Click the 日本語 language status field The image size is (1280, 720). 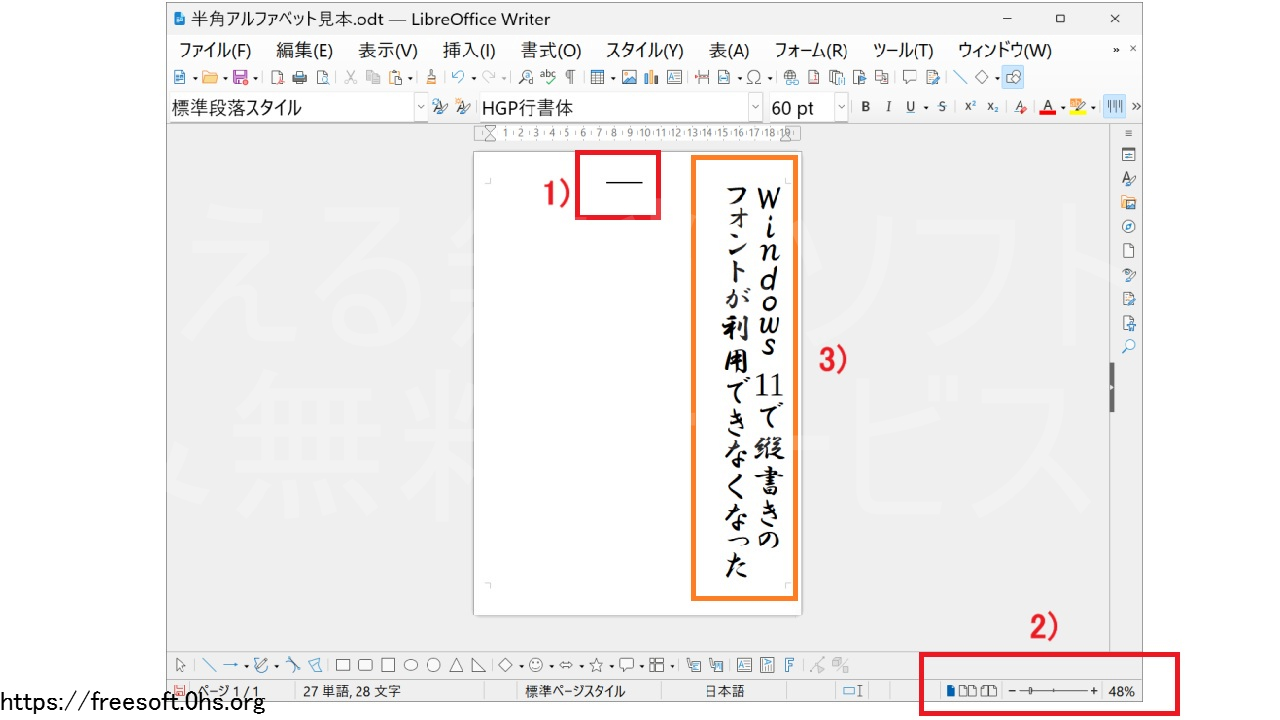(727, 691)
